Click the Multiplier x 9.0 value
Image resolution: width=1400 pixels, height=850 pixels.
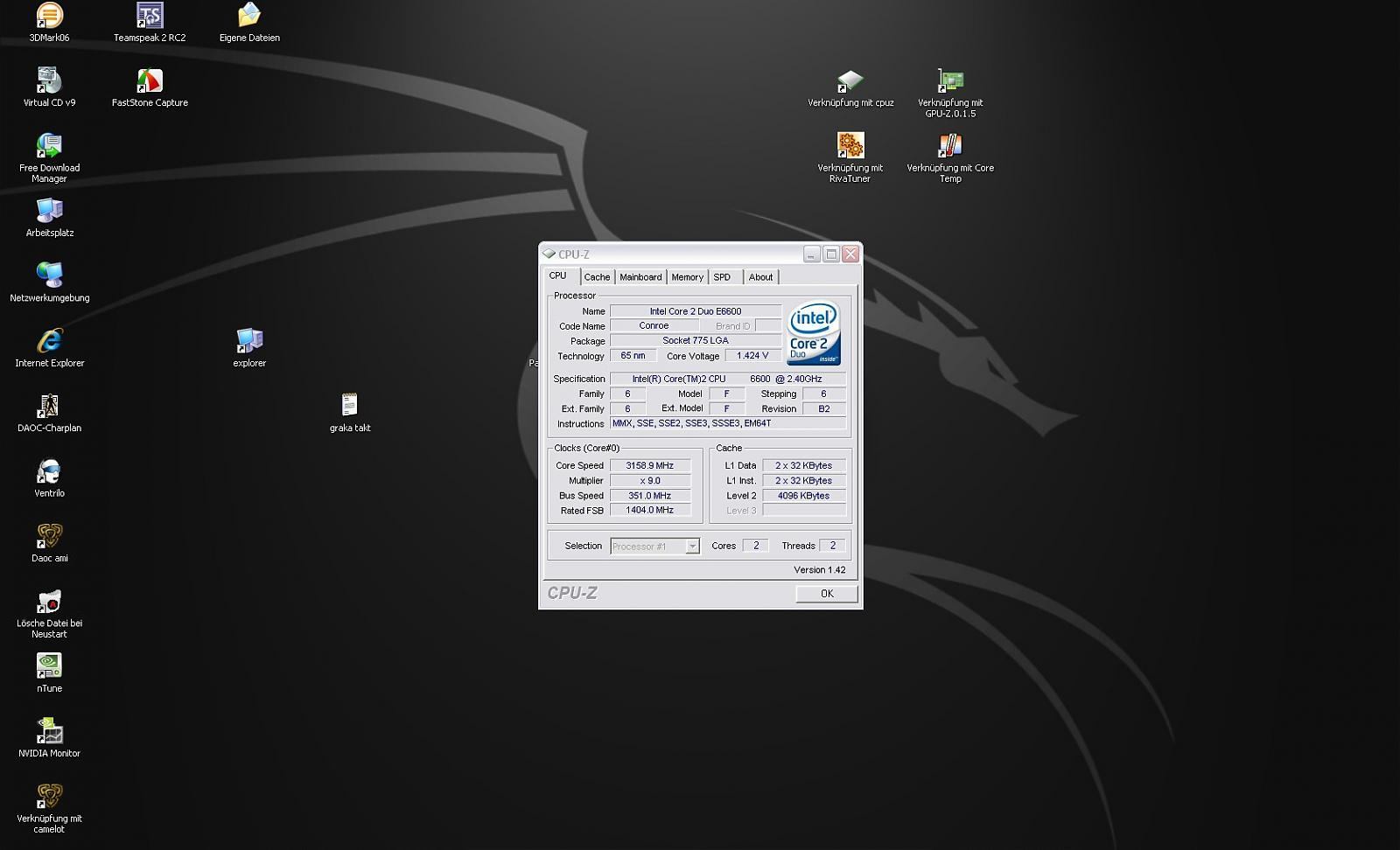pos(650,480)
